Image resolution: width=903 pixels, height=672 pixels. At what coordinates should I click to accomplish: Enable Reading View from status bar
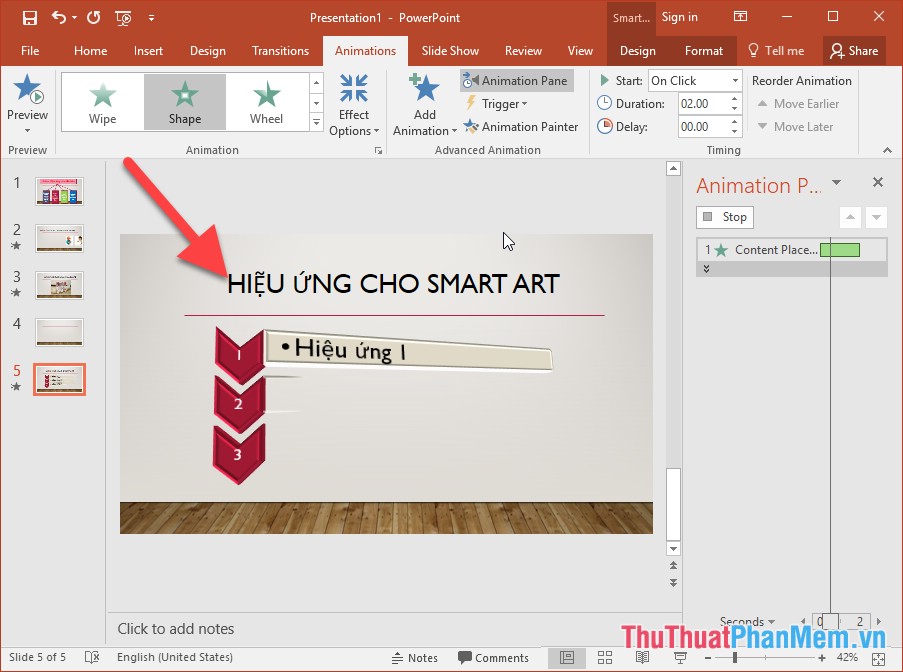642,658
